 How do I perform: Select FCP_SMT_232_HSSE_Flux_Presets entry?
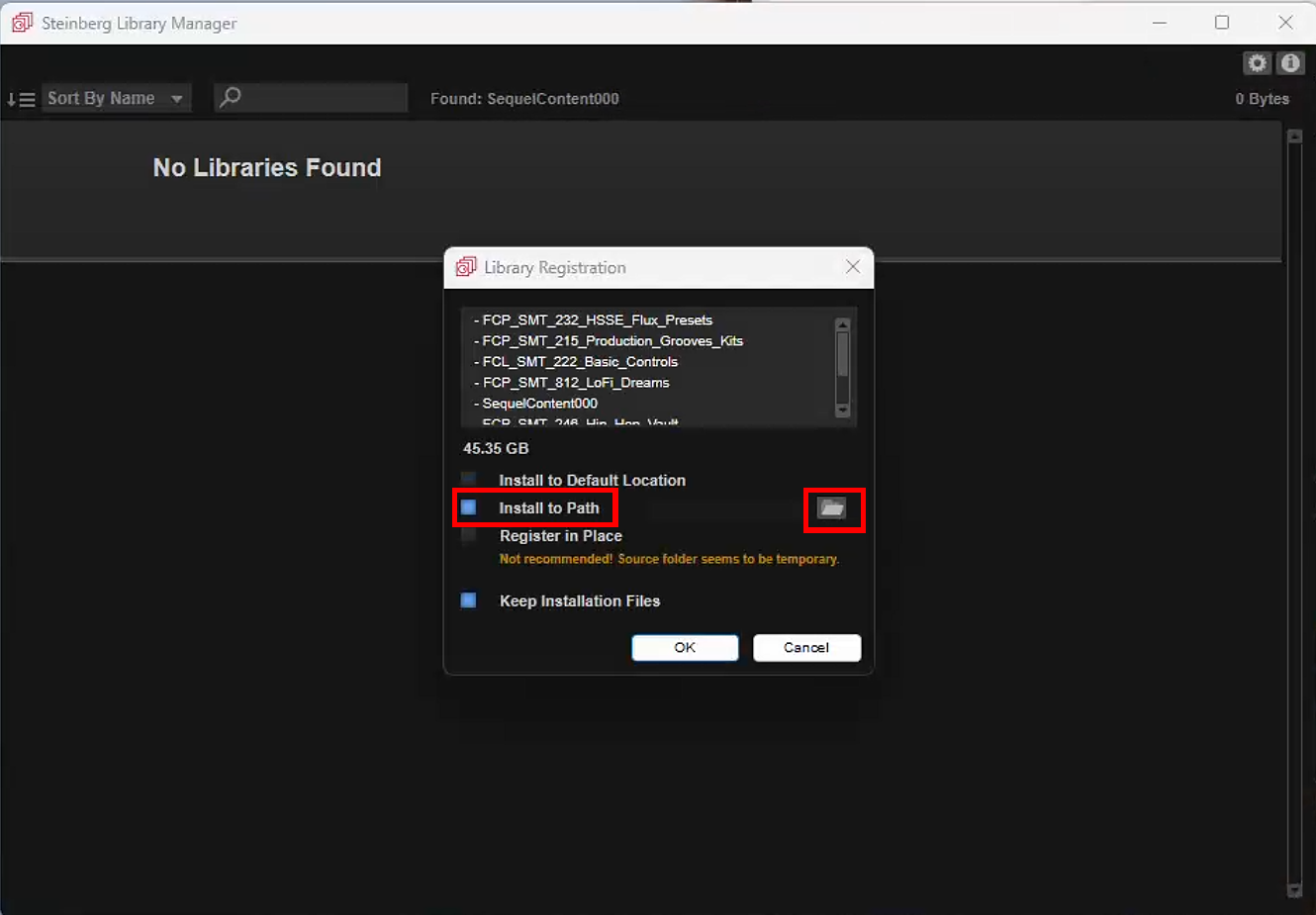[593, 320]
